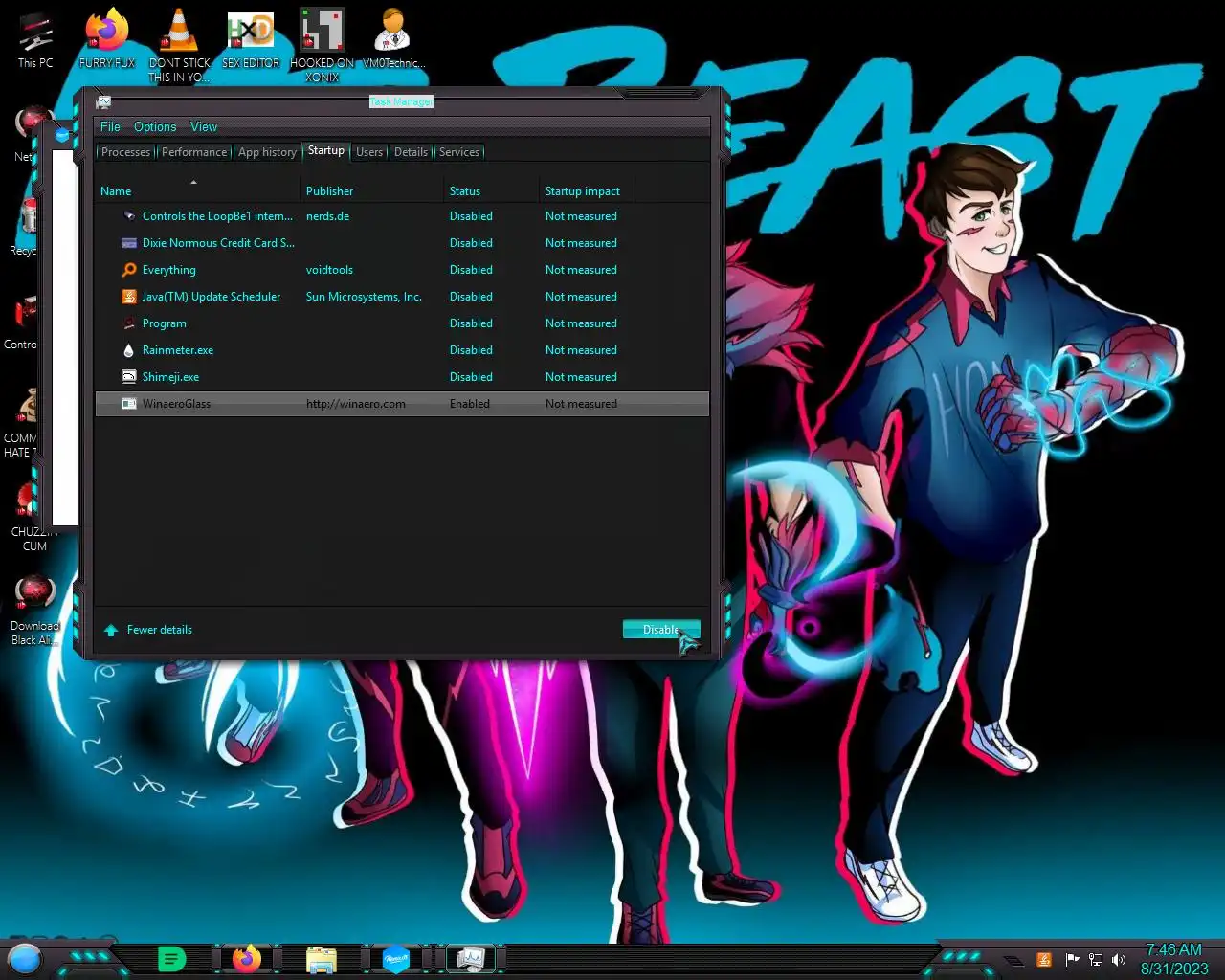
Task: Switch to the Details tab
Action: pos(411,152)
